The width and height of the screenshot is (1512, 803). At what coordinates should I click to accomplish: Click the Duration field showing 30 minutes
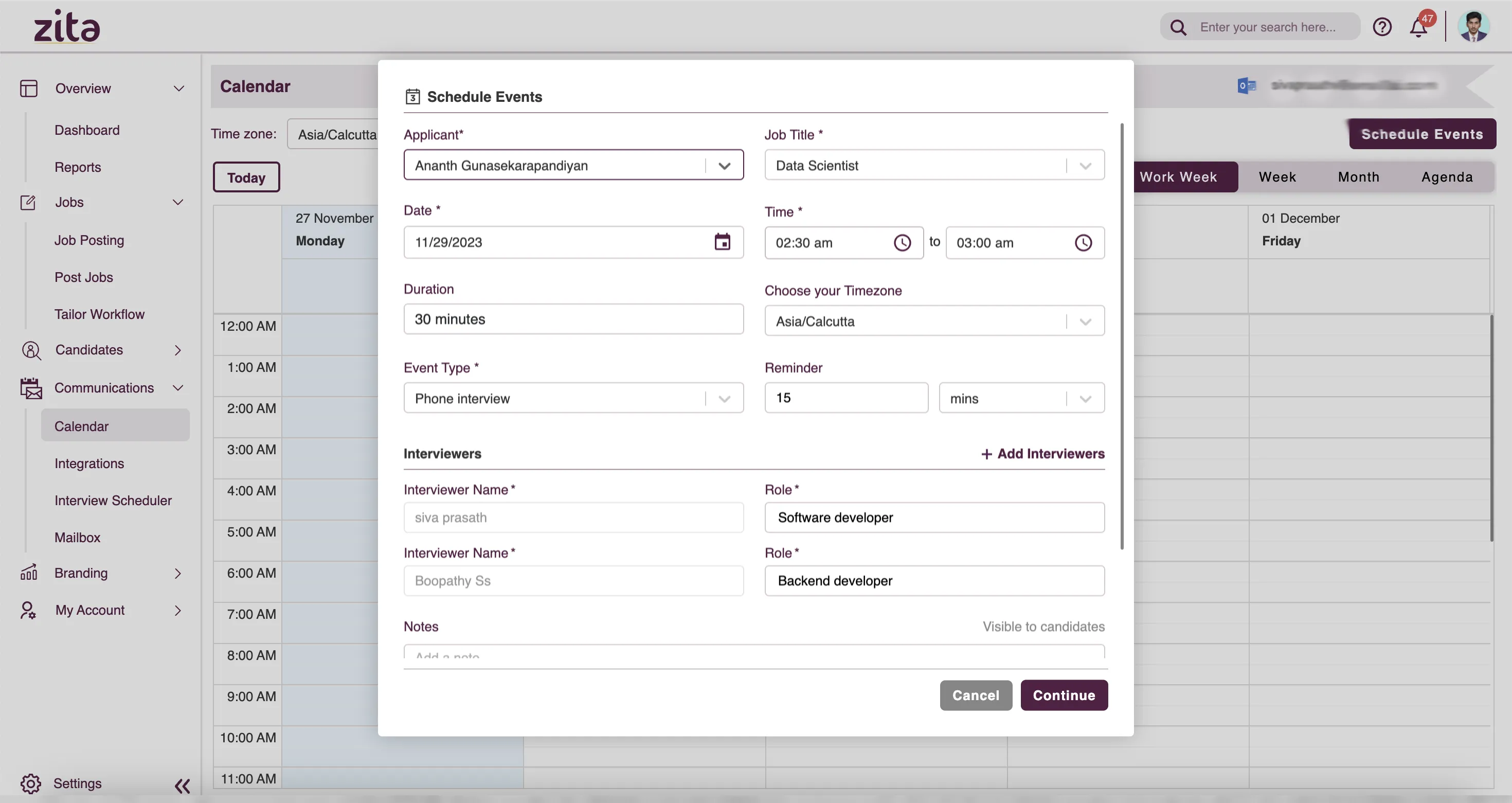(x=573, y=319)
